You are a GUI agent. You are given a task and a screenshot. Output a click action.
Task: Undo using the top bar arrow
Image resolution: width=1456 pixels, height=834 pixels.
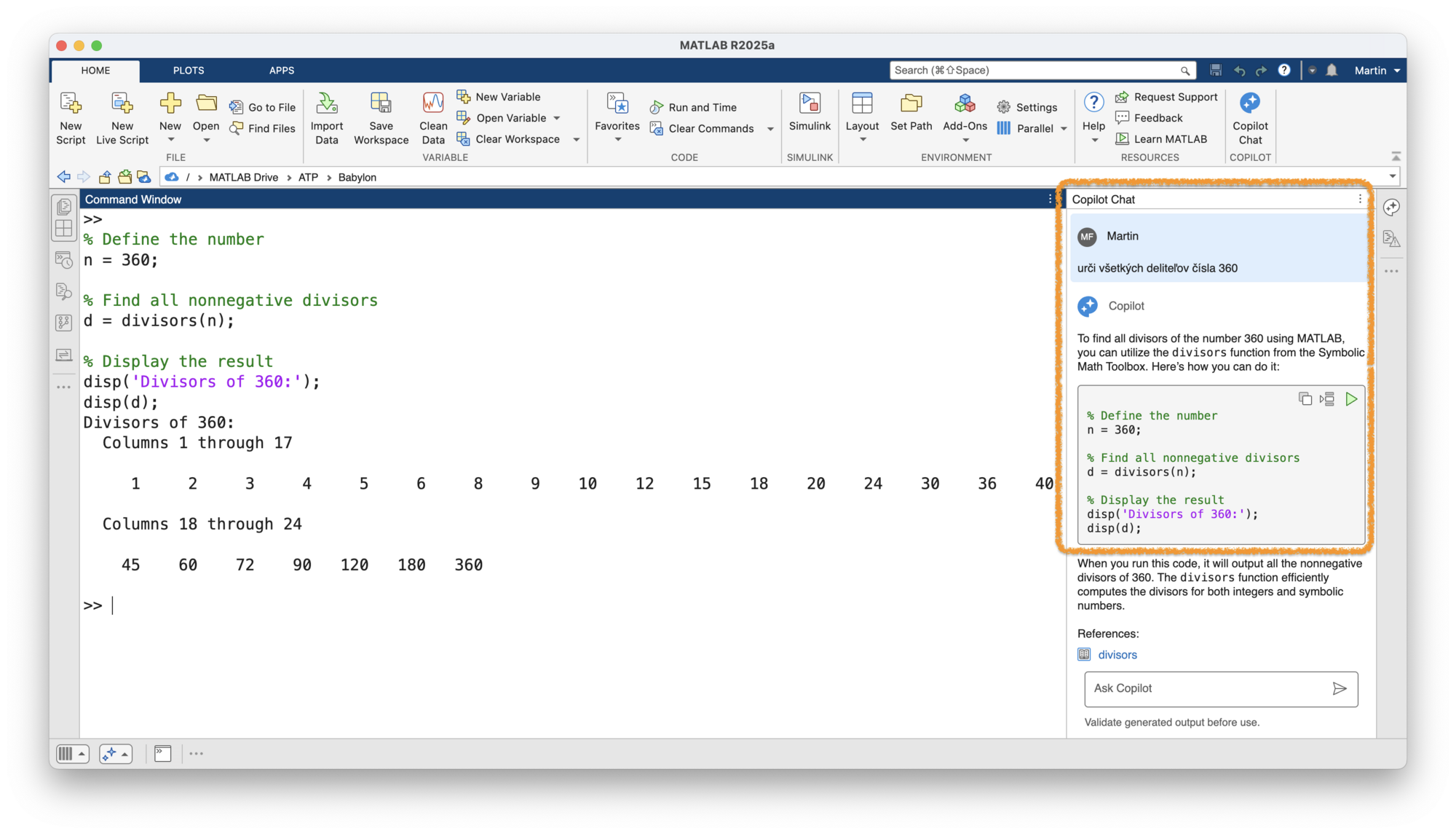click(1239, 70)
